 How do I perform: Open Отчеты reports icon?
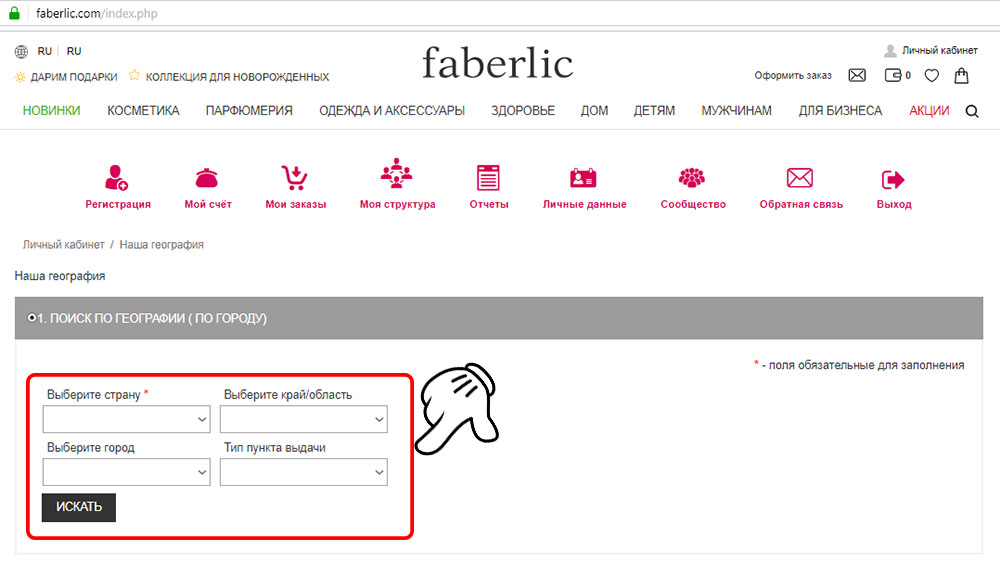pos(489,177)
